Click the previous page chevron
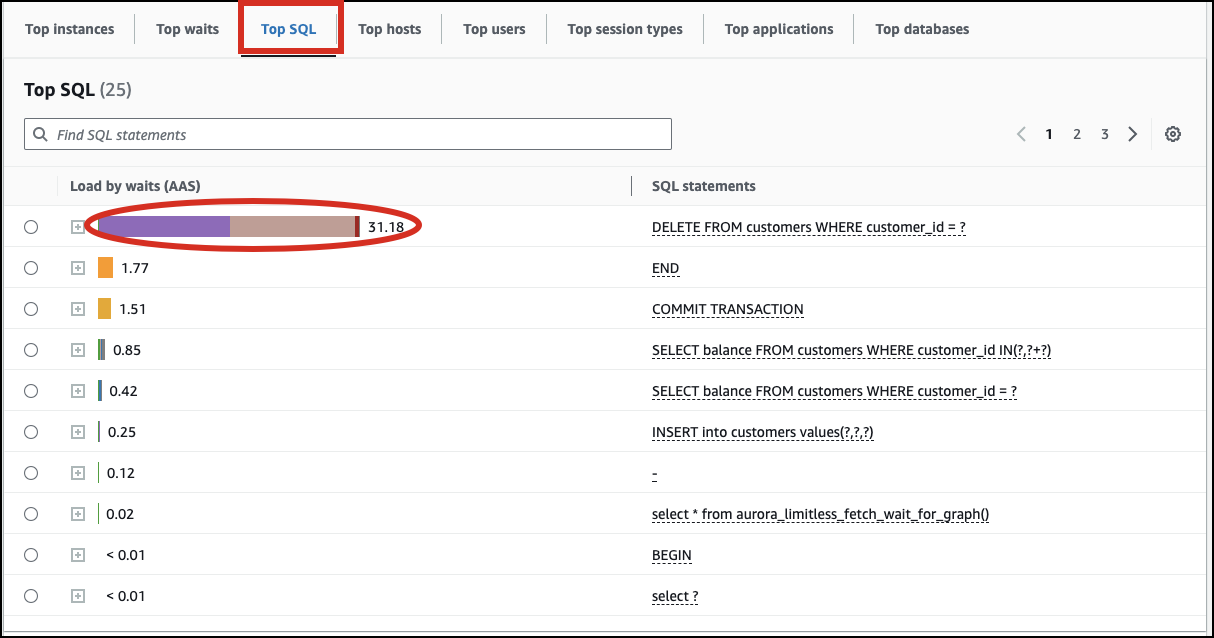This screenshot has width=1214, height=638. tap(1021, 133)
